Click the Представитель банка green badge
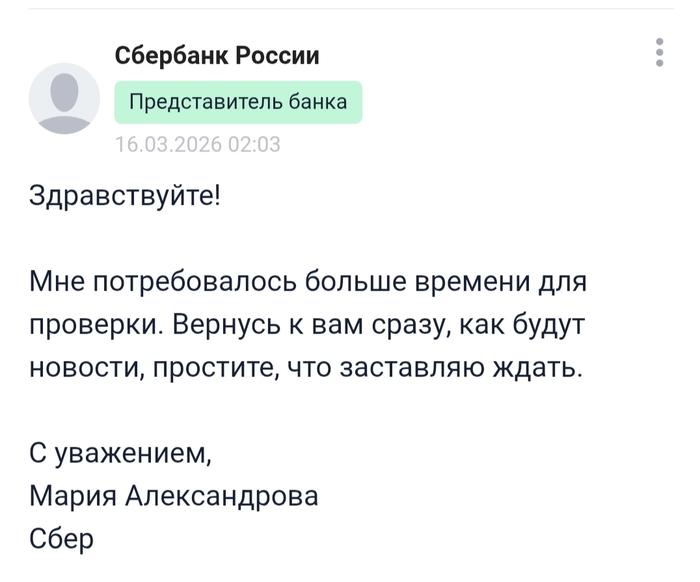700x582 pixels. point(238,102)
